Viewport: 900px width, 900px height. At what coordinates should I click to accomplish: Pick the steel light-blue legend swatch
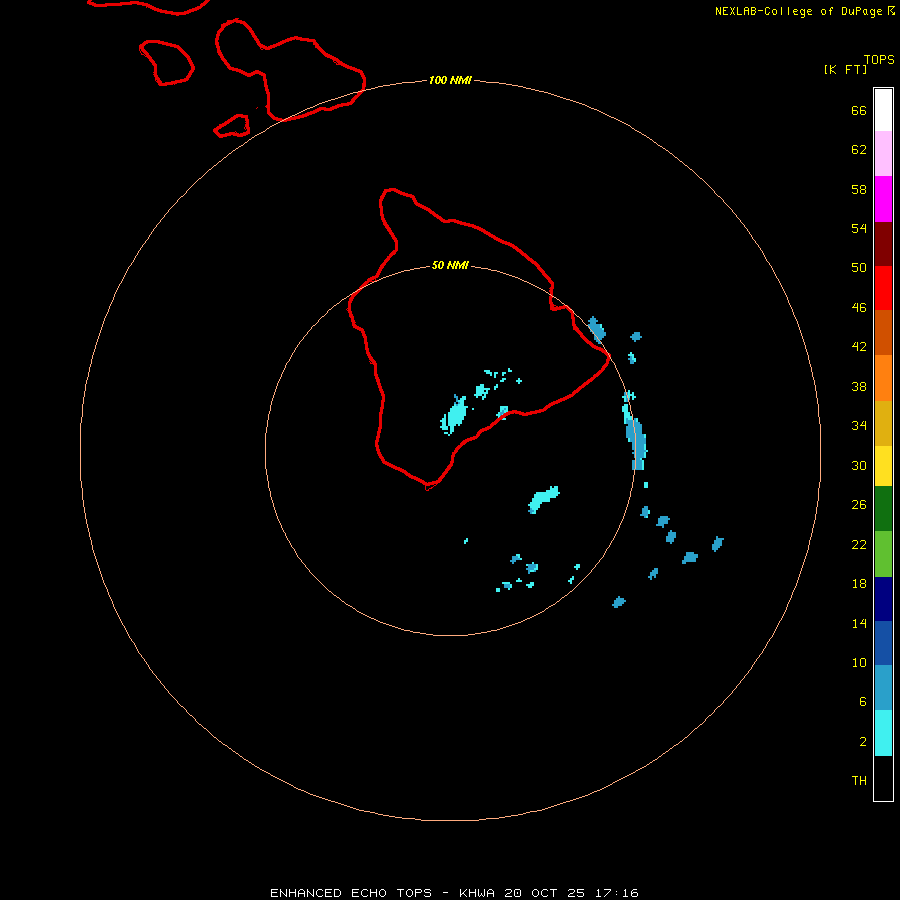(x=883, y=688)
